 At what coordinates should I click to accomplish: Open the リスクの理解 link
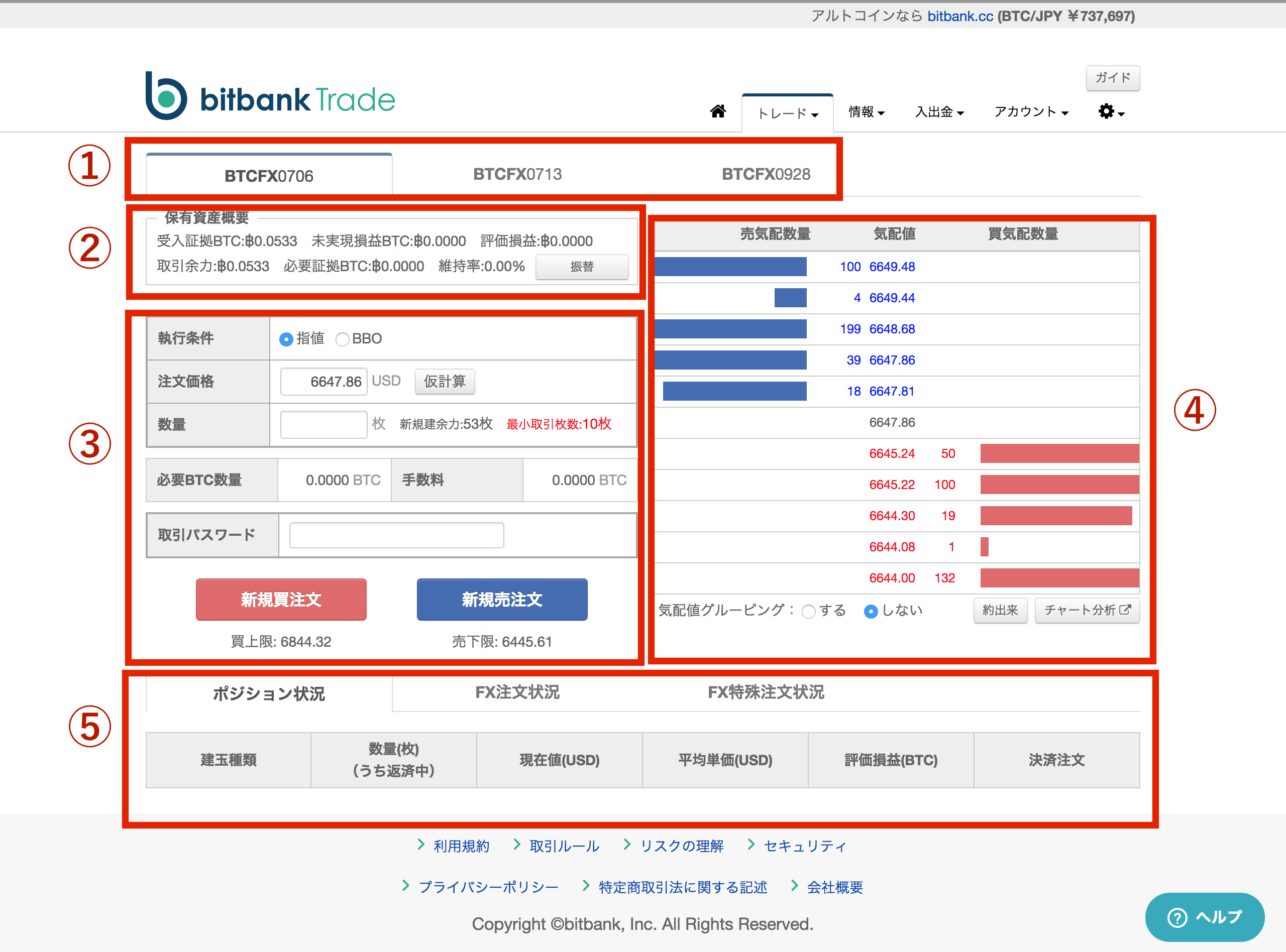click(682, 846)
